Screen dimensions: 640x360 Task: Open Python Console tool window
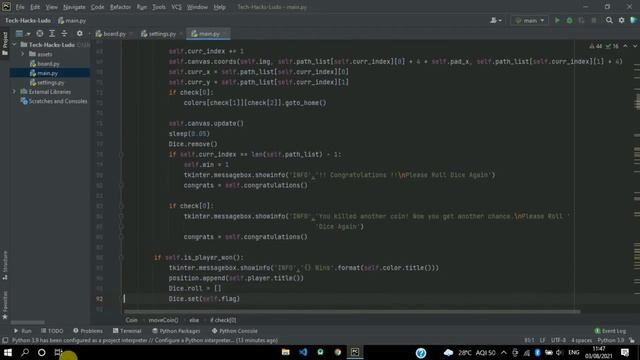[x=235, y=331]
